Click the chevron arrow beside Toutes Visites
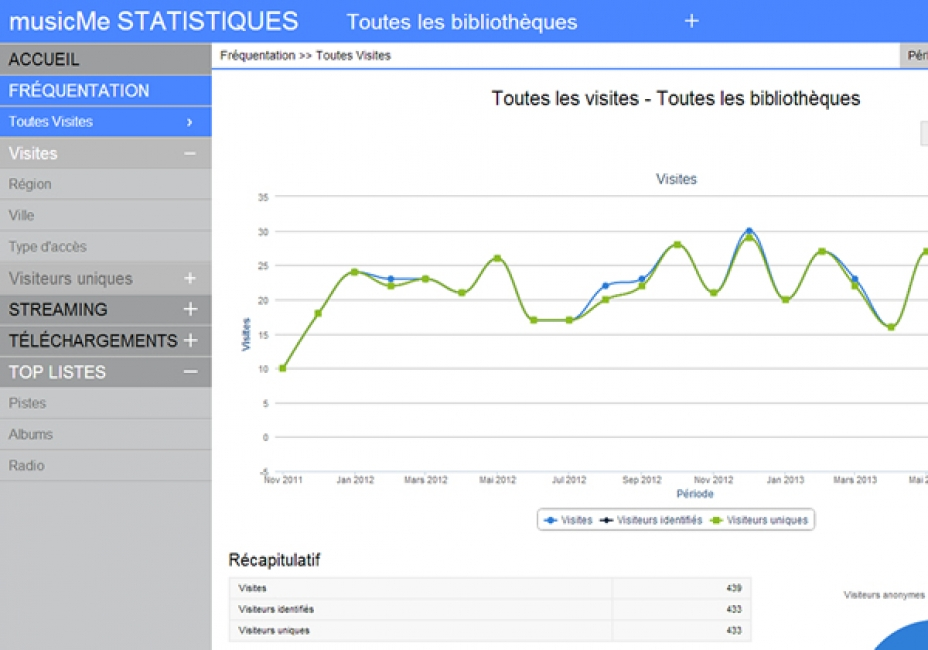This screenshot has width=928, height=650. click(x=189, y=123)
